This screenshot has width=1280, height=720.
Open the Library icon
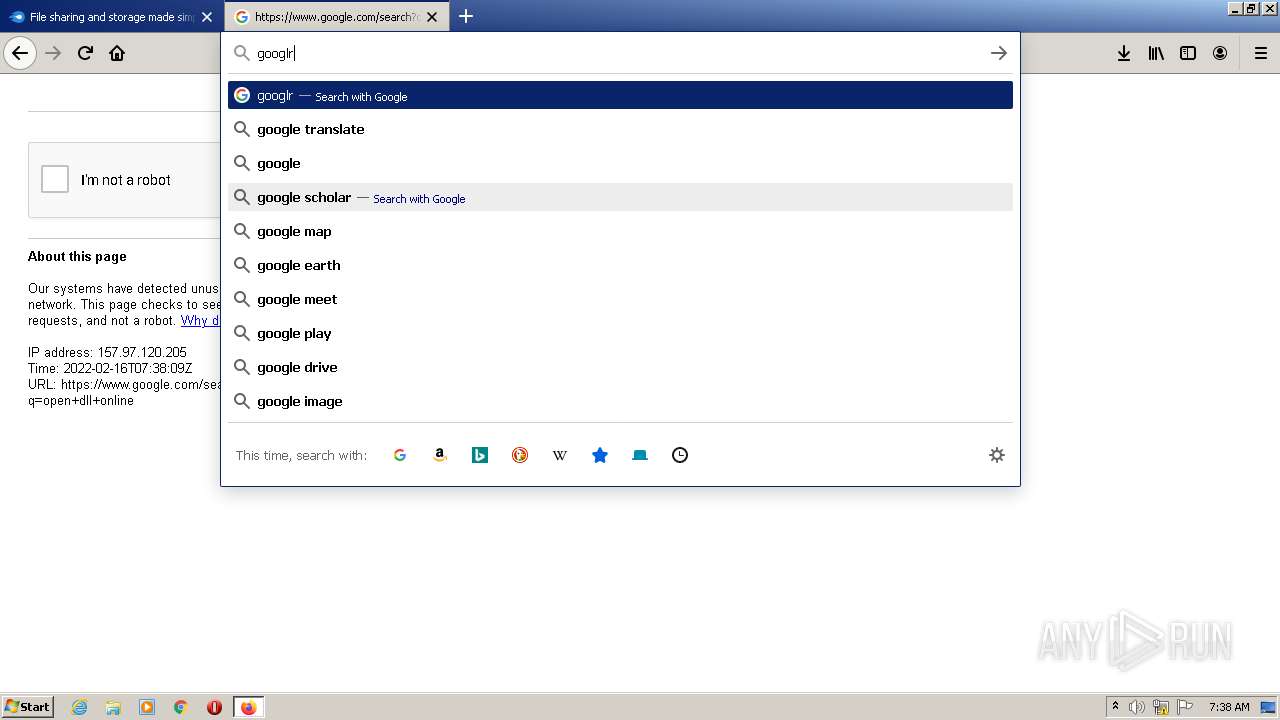[x=1156, y=53]
